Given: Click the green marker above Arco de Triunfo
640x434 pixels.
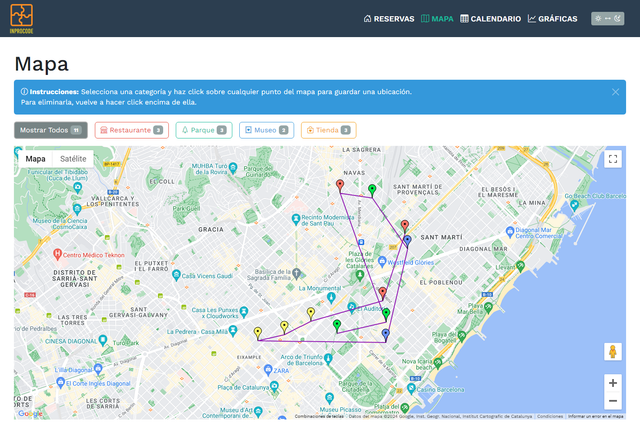Looking at the screenshot, I should point(337,326).
